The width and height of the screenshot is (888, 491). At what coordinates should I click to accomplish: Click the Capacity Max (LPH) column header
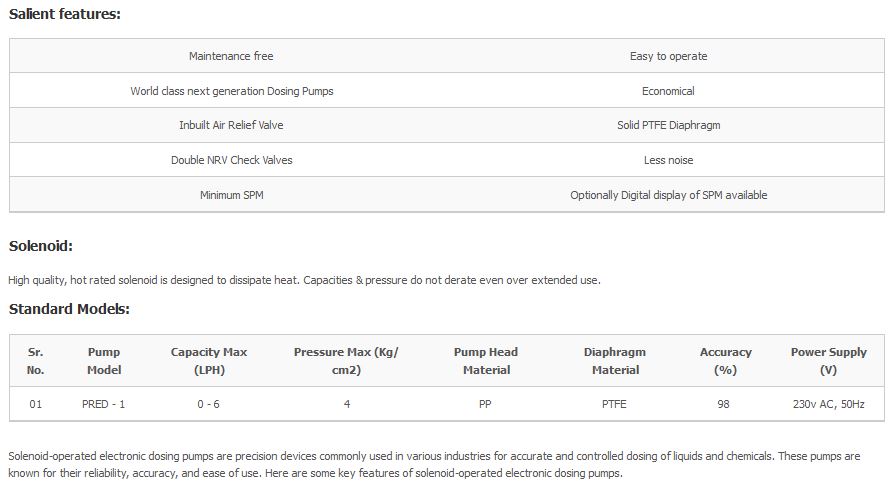209,361
